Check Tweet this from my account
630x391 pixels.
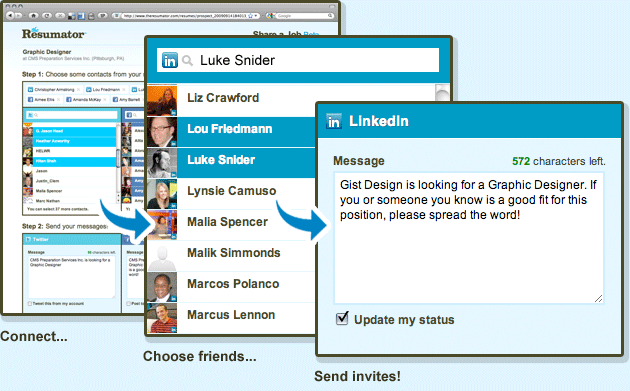tap(30, 303)
